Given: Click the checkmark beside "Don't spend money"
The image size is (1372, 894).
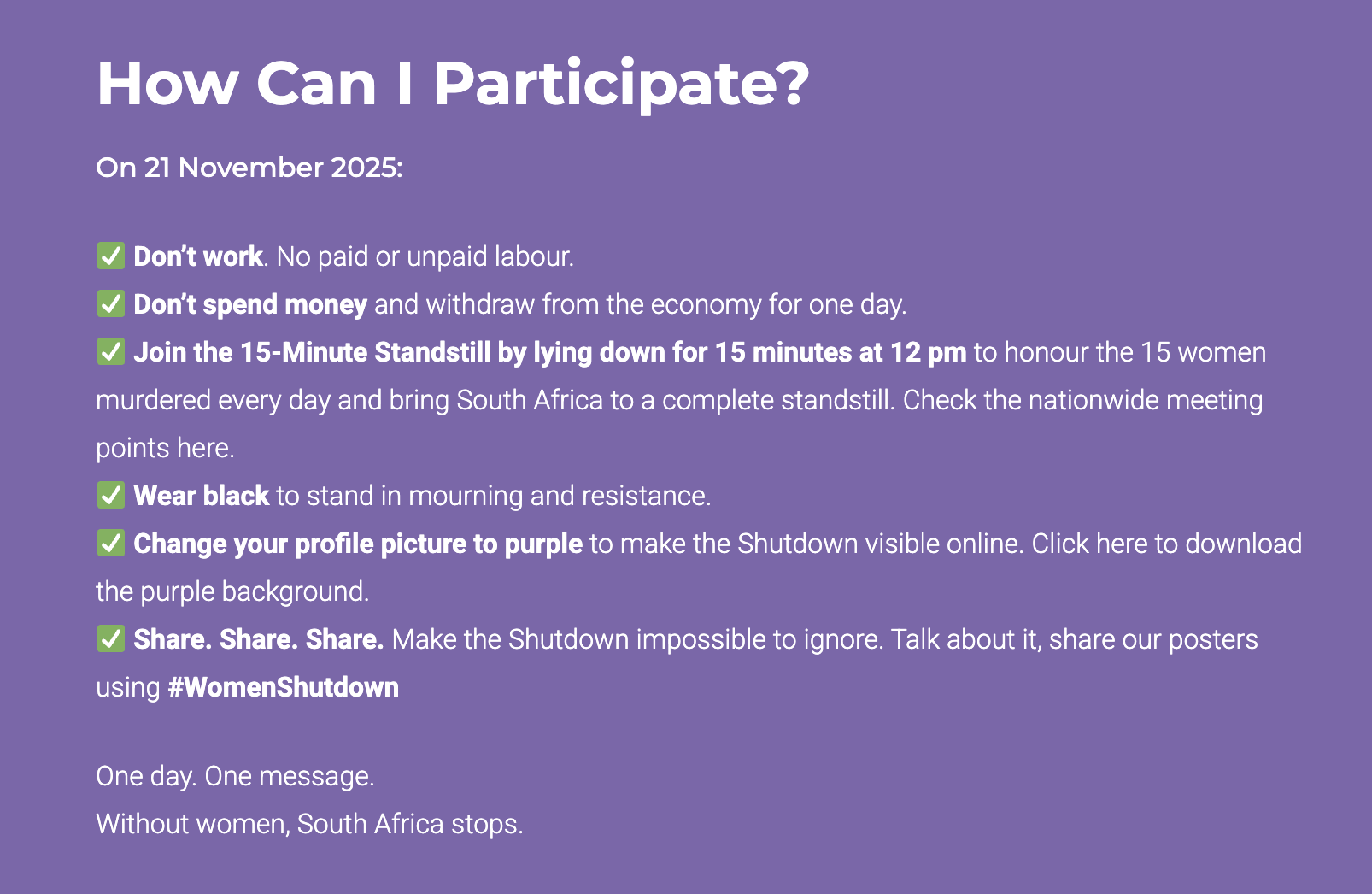Looking at the screenshot, I should point(110,303).
